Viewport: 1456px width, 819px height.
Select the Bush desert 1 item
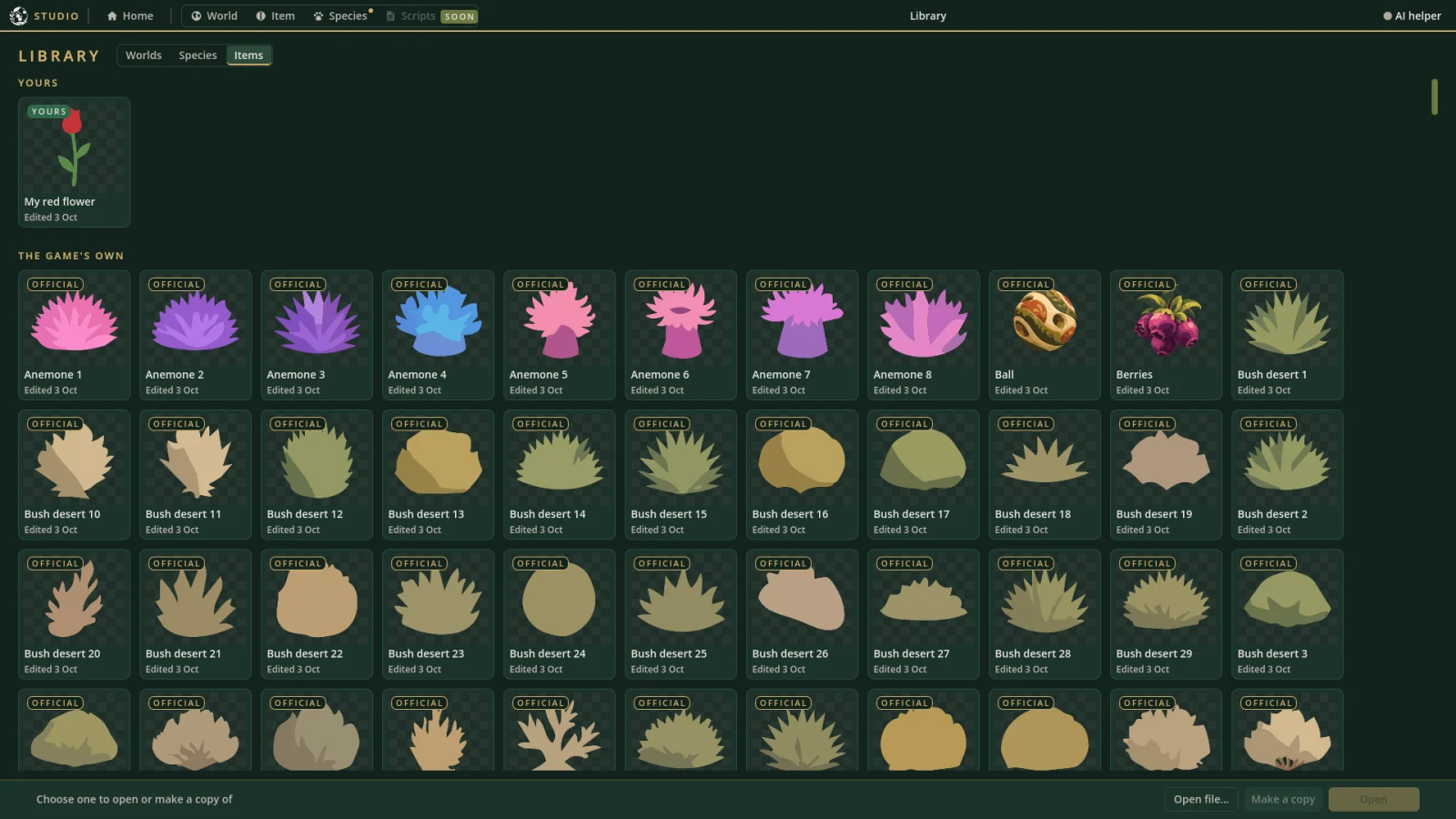(x=1288, y=335)
